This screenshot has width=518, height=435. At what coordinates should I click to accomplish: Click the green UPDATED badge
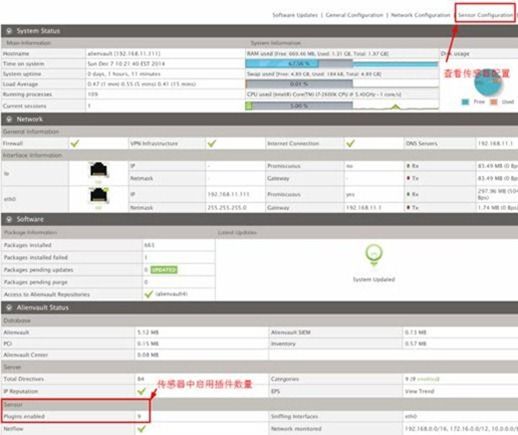(164, 269)
